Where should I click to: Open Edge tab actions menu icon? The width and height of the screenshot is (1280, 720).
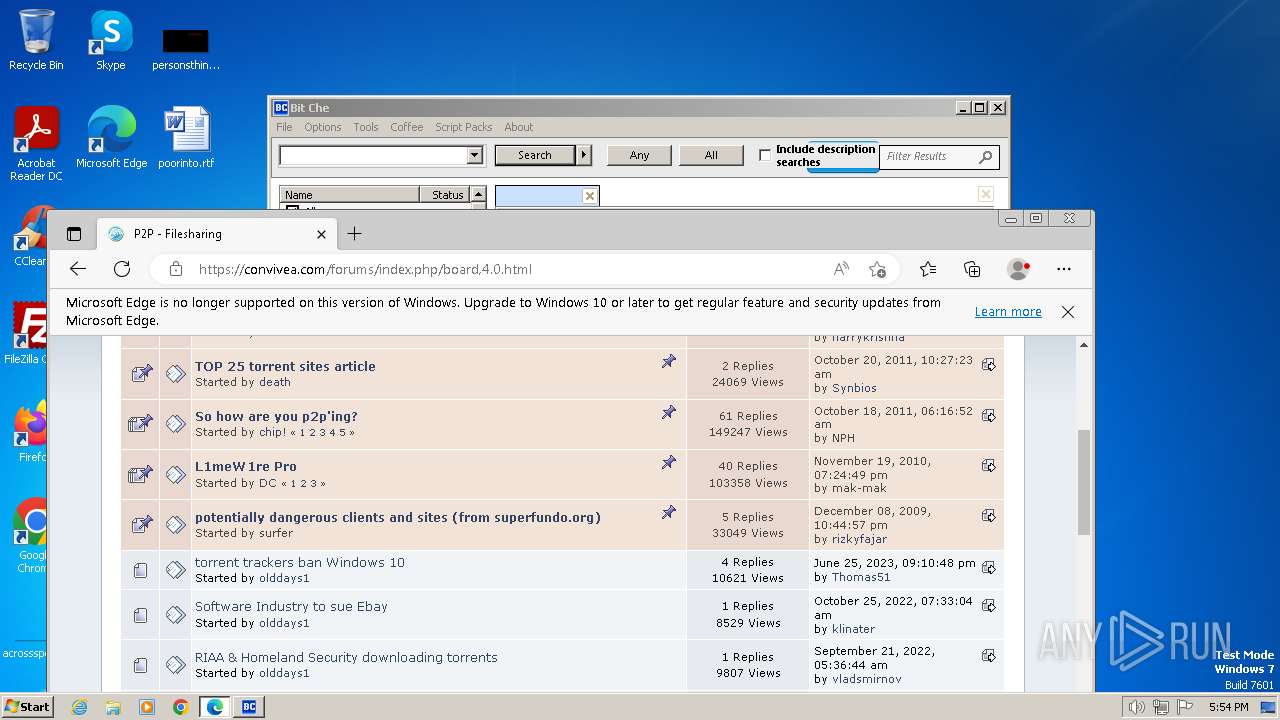[74, 234]
